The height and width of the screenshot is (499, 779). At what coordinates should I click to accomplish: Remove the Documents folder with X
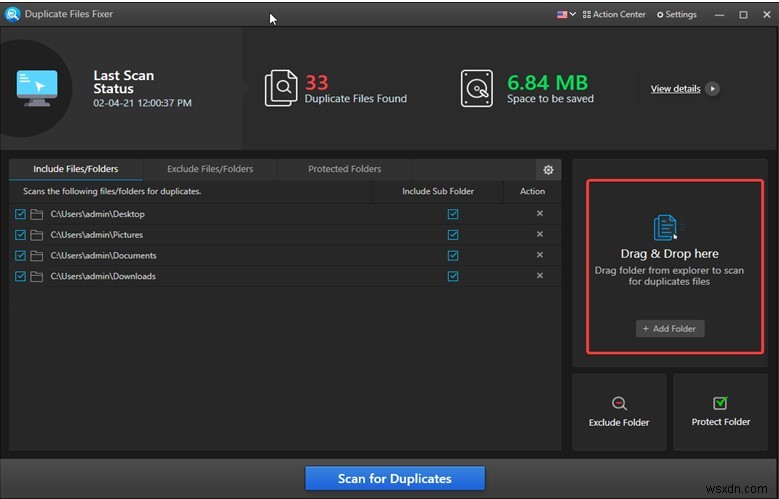tap(540, 255)
